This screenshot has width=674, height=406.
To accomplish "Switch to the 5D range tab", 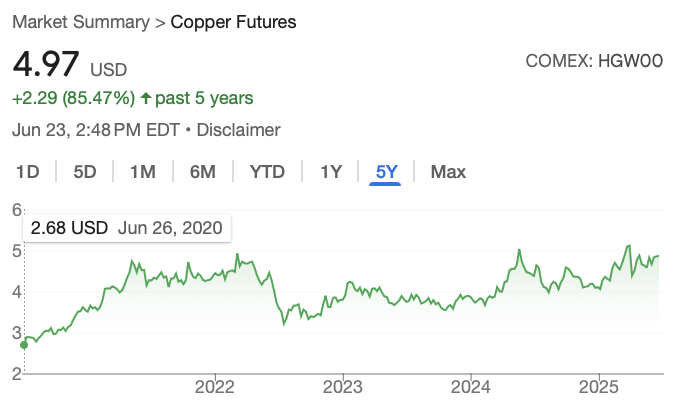I will pyautogui.click(x=85, y=172).
